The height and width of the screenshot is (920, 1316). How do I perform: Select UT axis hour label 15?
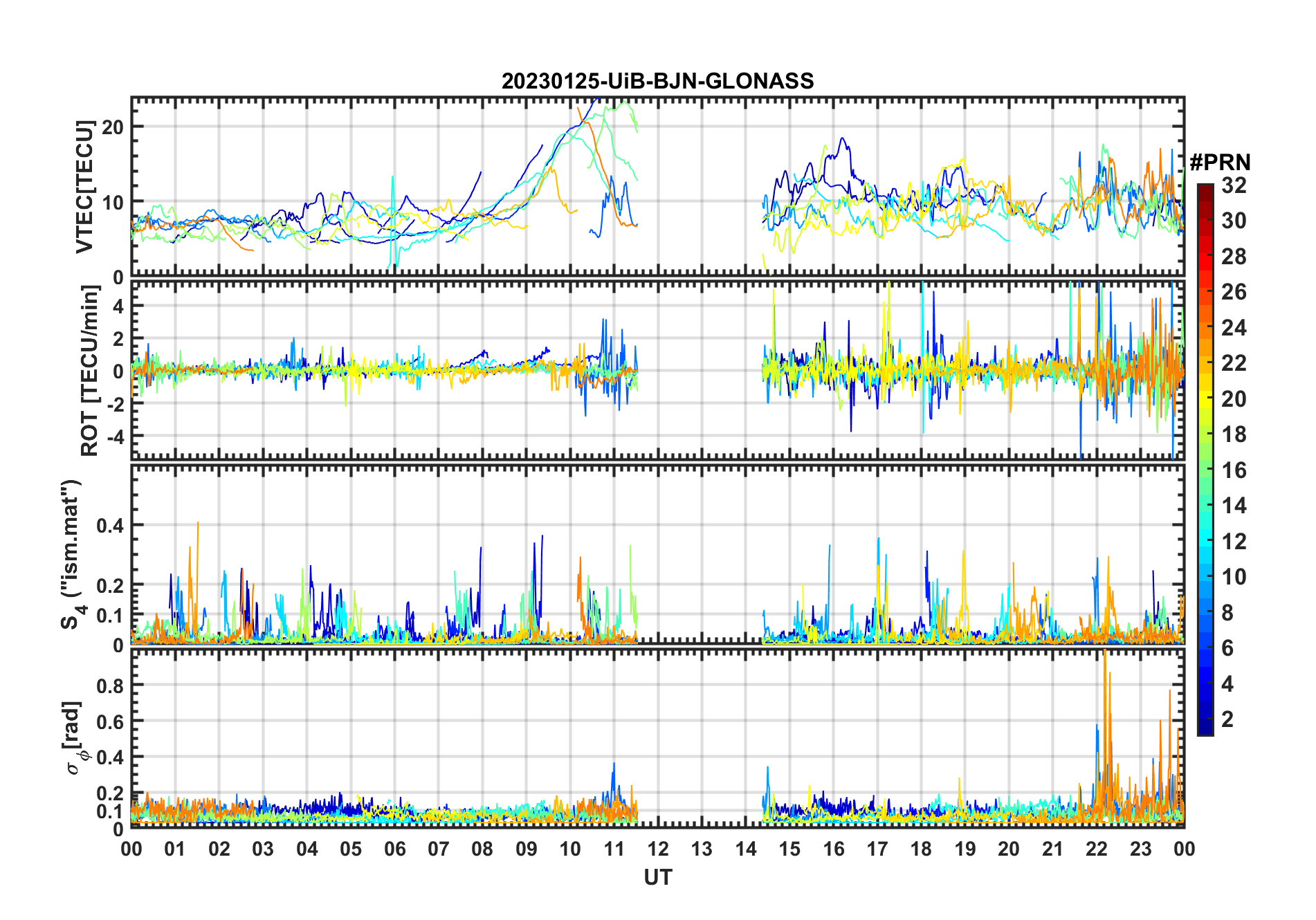click(x=789, y=849)
